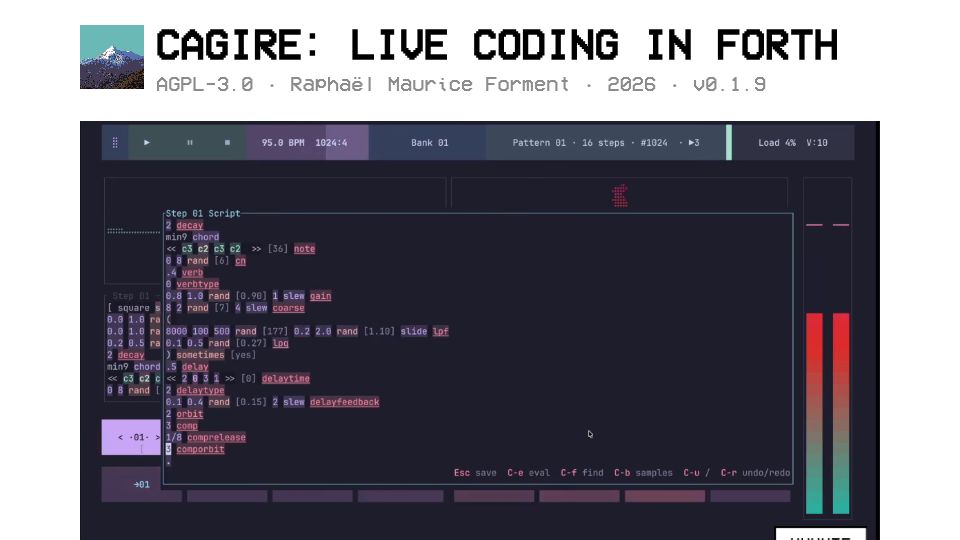Click the 'lpf' word in script
The width and height of the screenshot is (960, 540).
[x=440, y=331]
